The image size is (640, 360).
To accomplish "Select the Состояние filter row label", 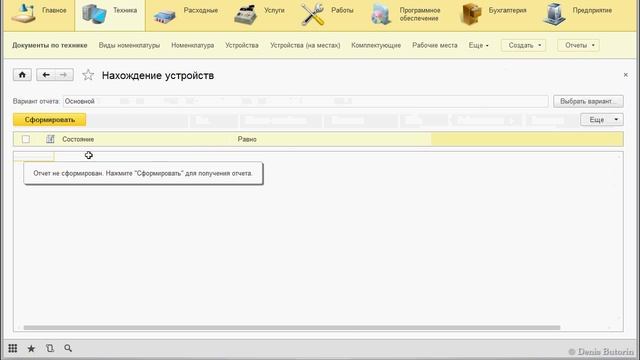I will (x=78, y=139).
